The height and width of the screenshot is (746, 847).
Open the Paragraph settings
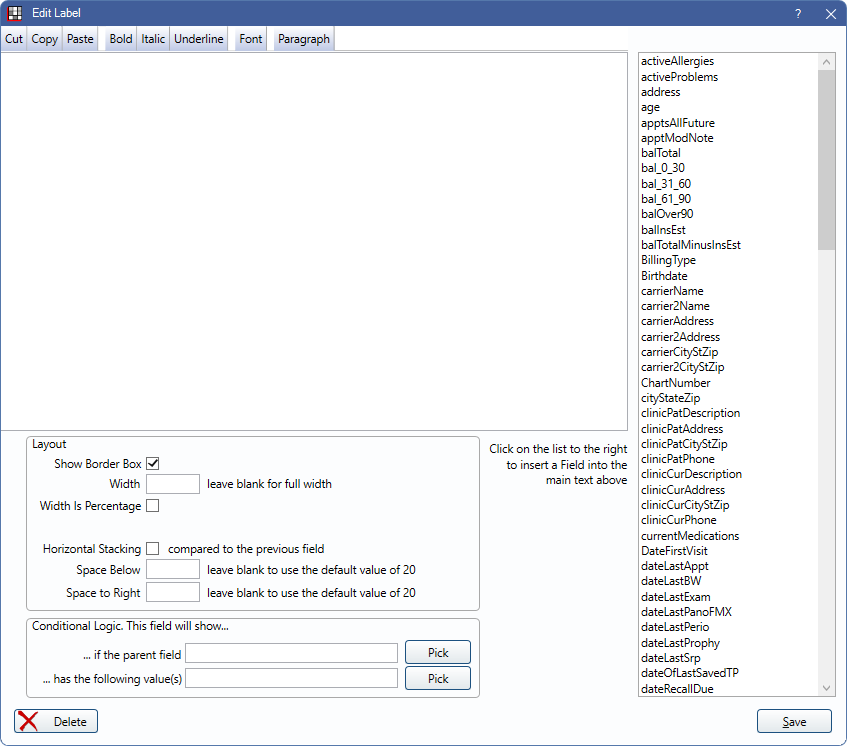304,39
